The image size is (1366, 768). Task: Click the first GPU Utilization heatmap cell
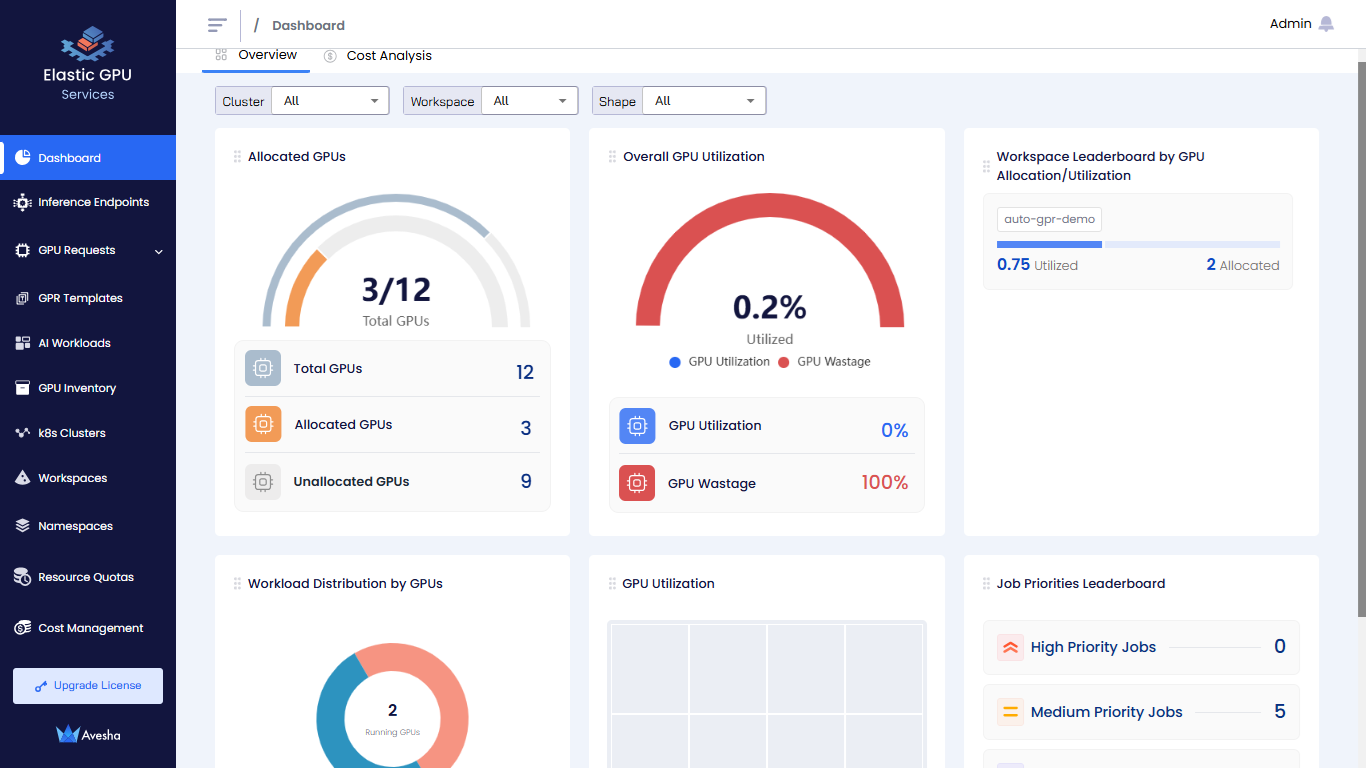(x=650, y=669)
